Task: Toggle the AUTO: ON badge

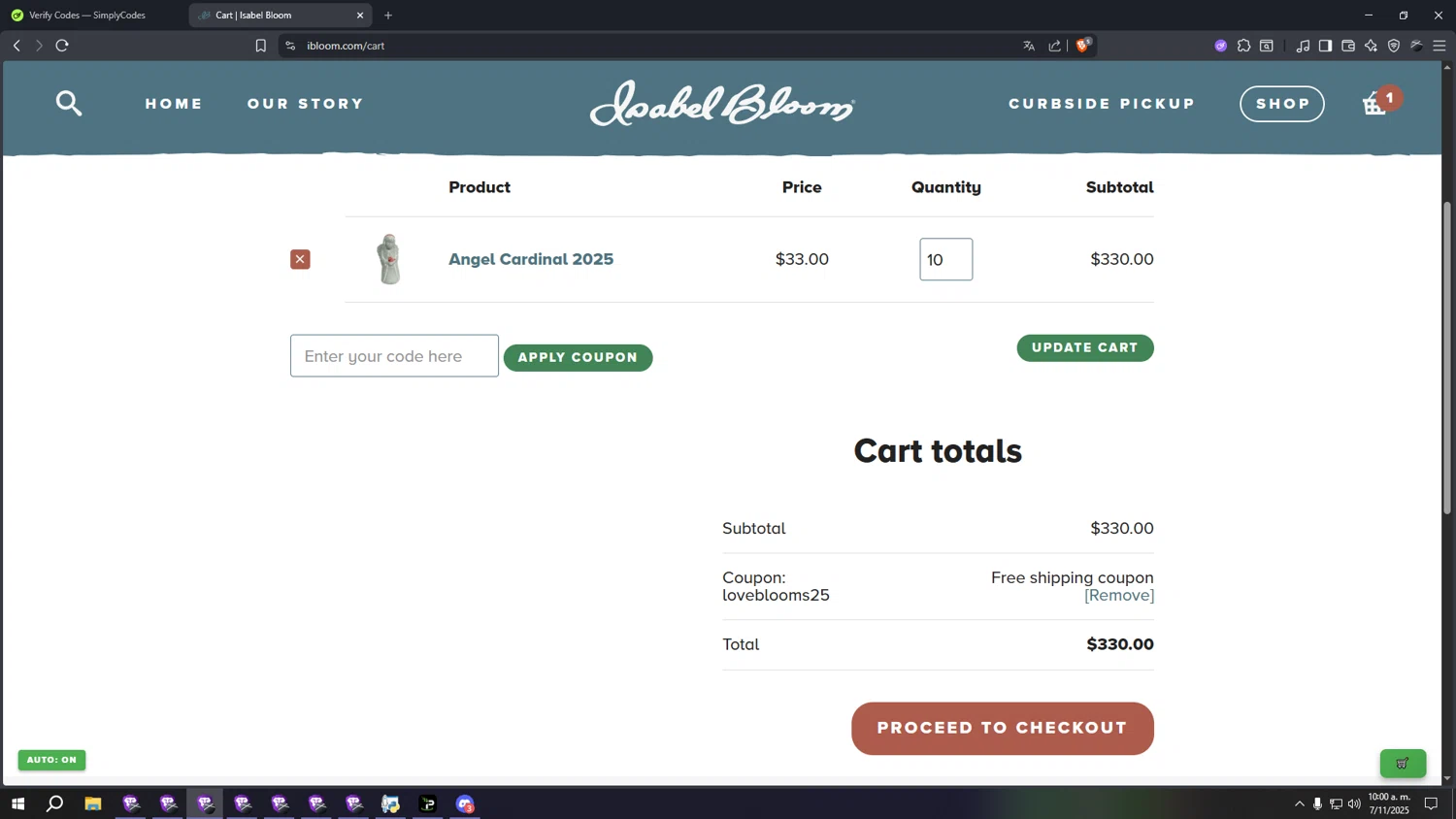Action: (x=51, y=760)
